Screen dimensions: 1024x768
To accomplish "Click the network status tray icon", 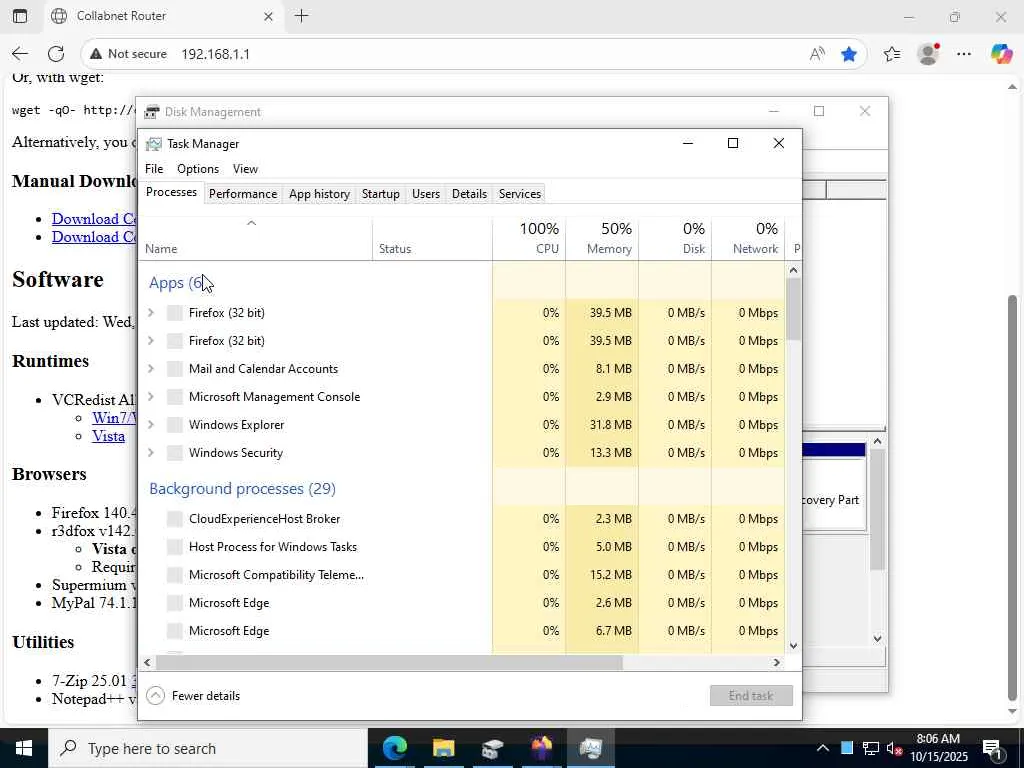I will (x=871, y=748).
